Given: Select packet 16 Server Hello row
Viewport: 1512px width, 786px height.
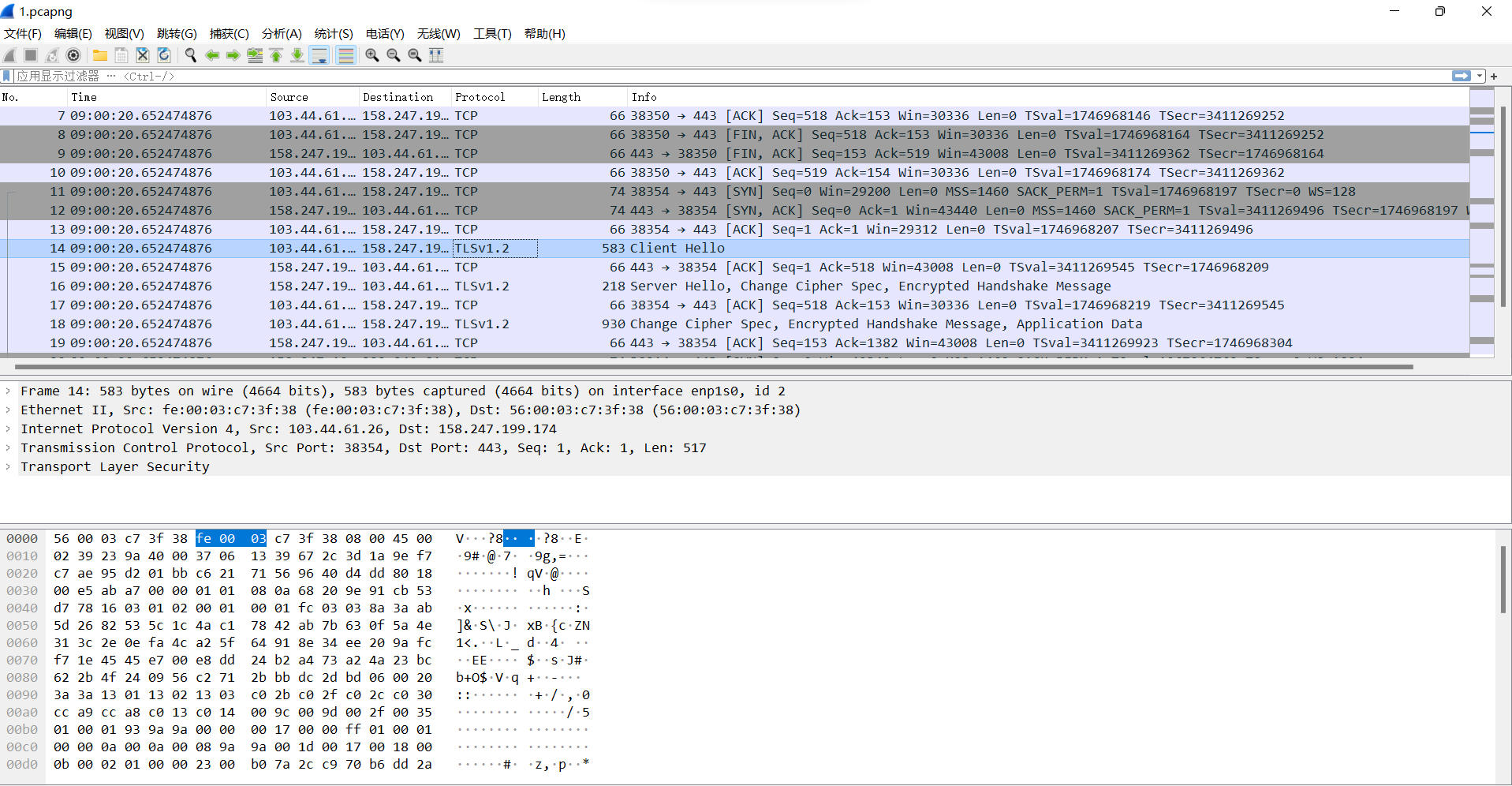Looking at the screenshot, I should click(734, 286).
